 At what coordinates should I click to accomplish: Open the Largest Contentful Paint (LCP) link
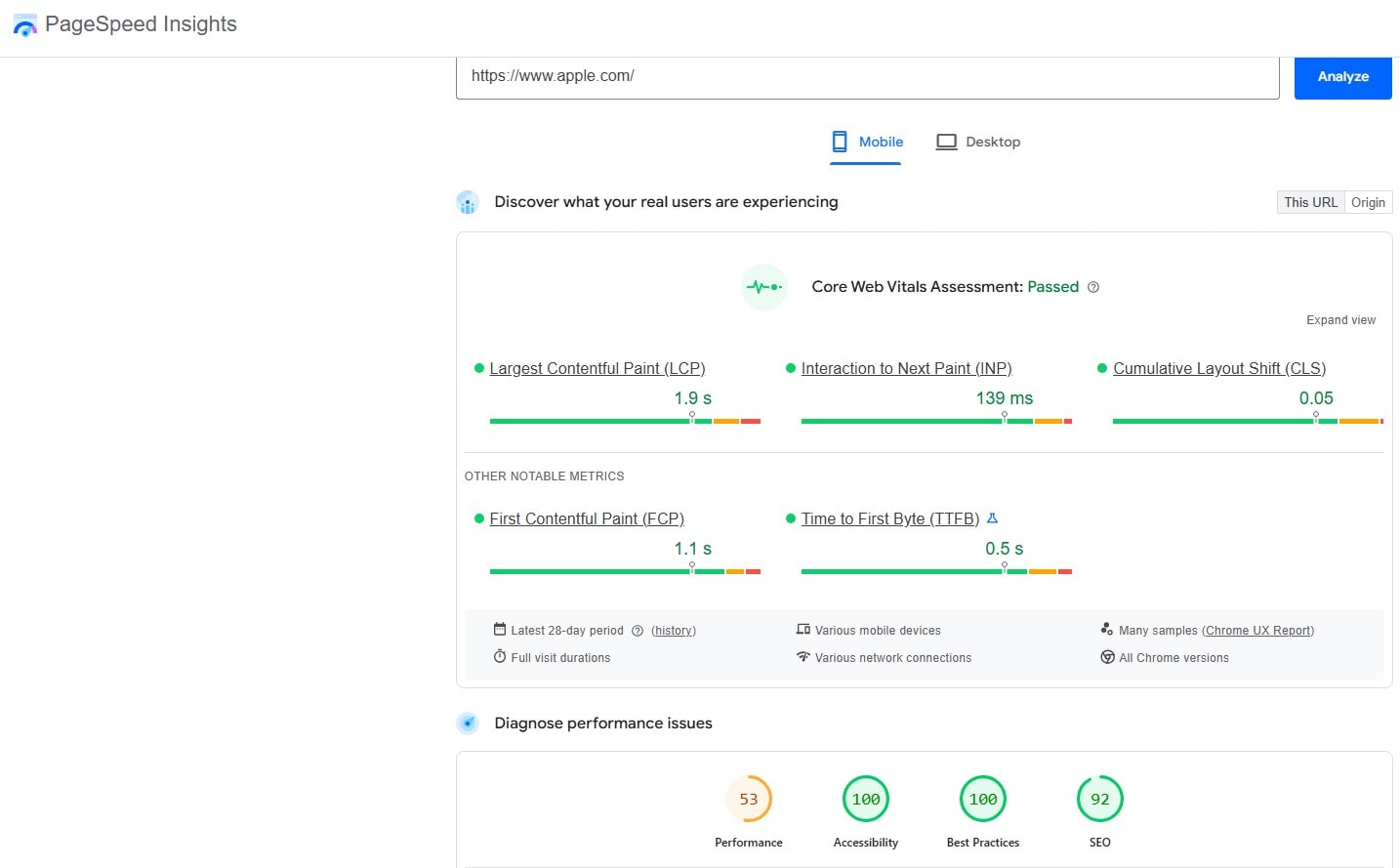point(597,368)
